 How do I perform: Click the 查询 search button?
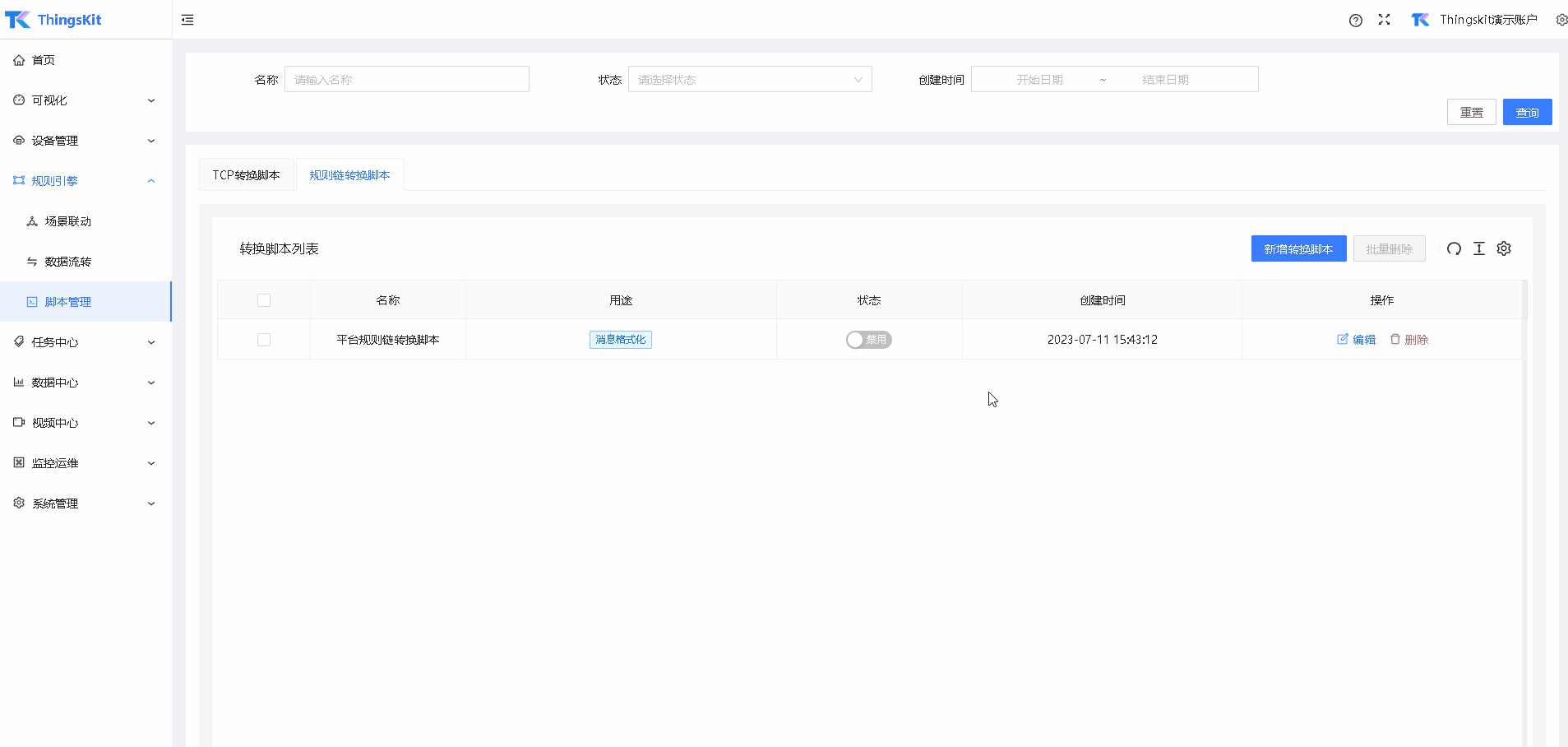coord(1527,113)
